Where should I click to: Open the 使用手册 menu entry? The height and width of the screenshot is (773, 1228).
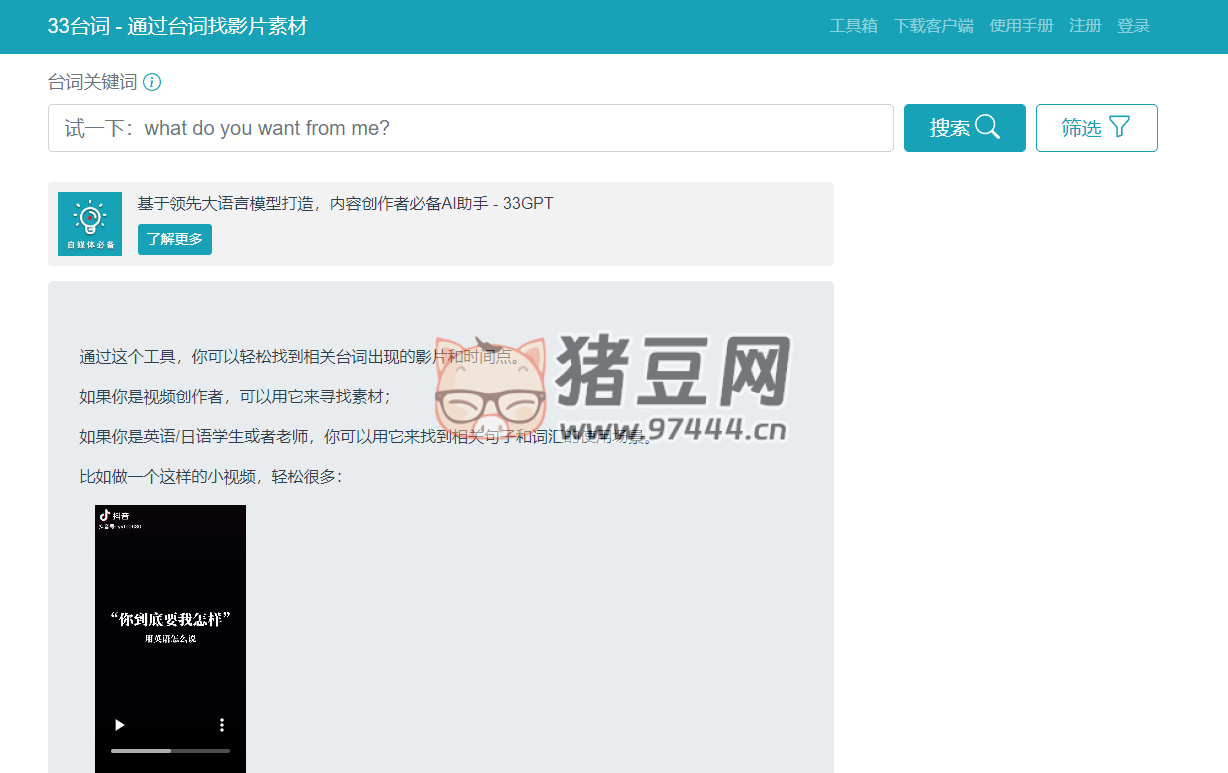(x=1021, y=25)
